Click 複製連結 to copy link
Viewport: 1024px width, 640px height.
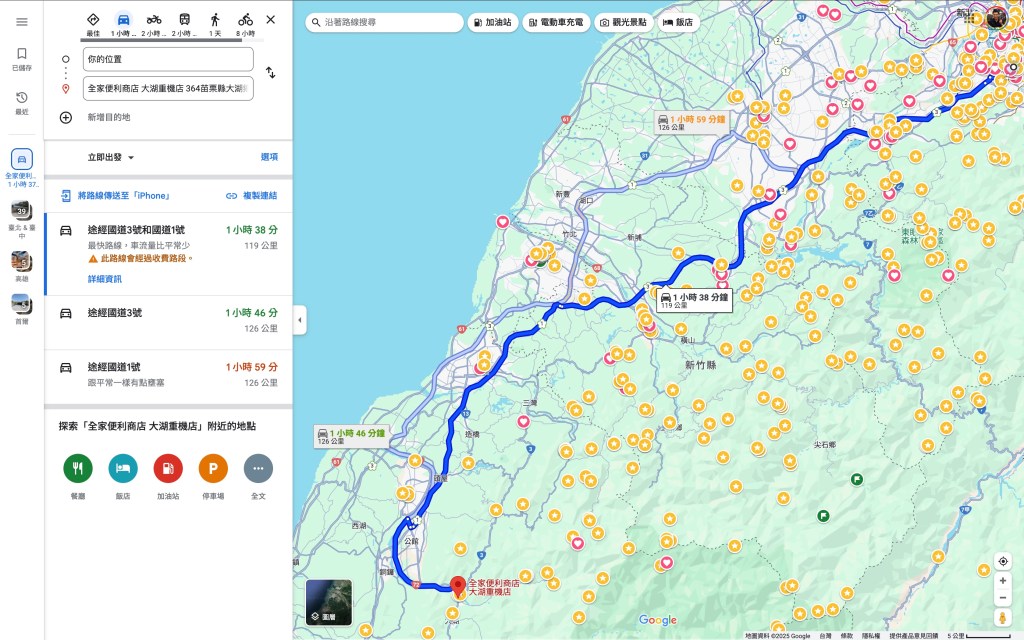coord(251,196)
